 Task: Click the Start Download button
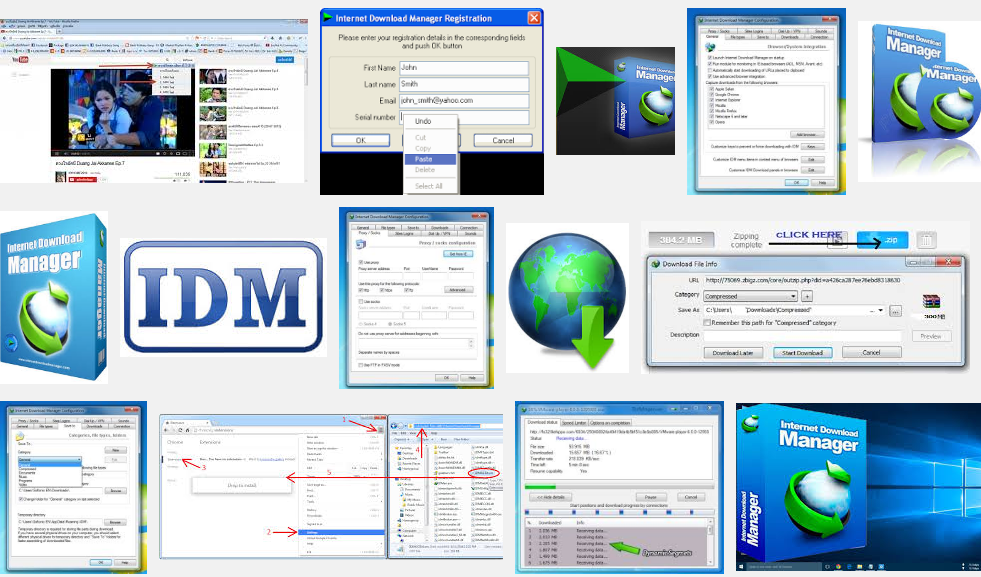tap(802, 352)
